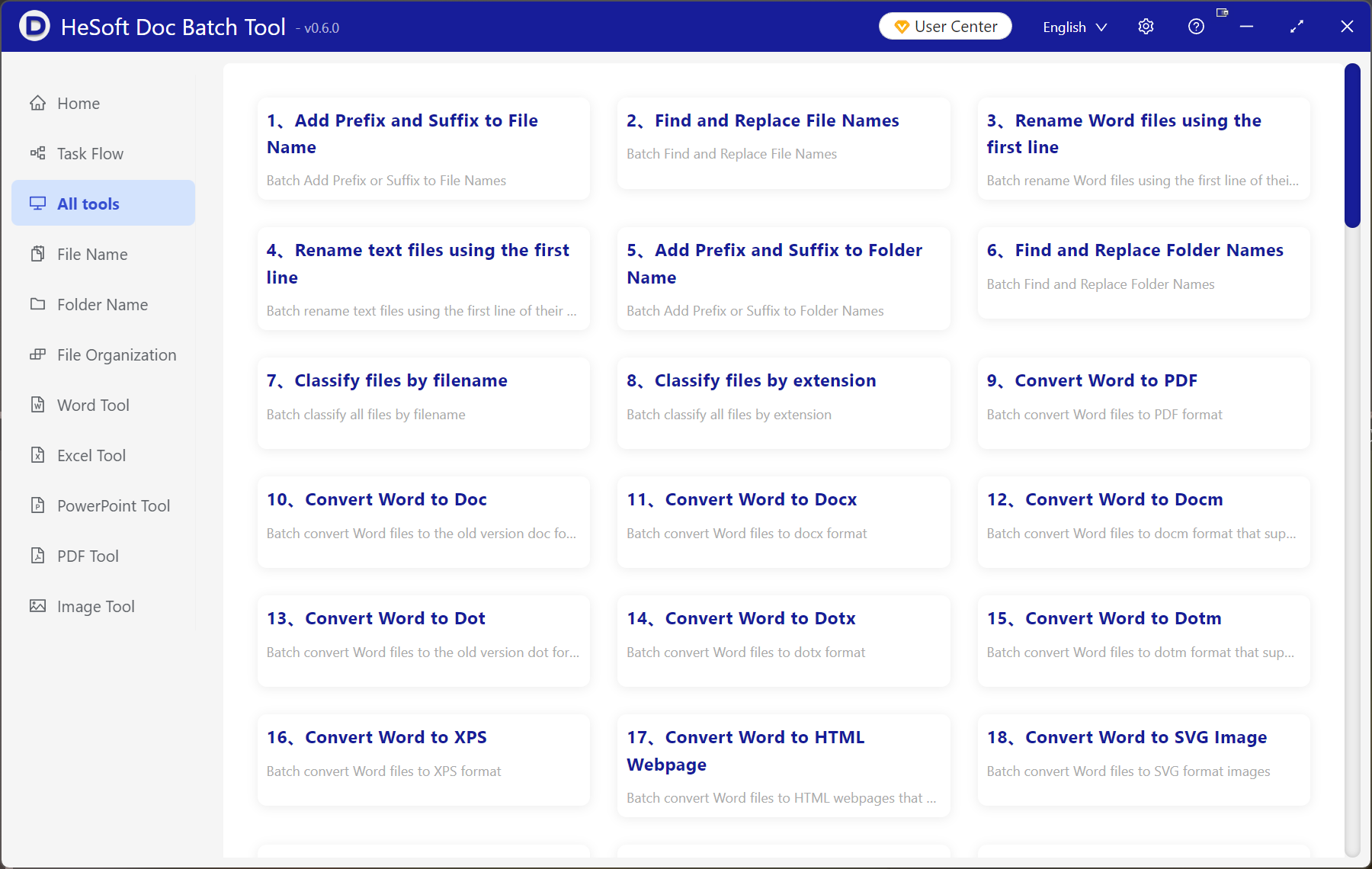Click the Excel Tool document icon
Screen dimensions: 1372x869
click(37, 455)
